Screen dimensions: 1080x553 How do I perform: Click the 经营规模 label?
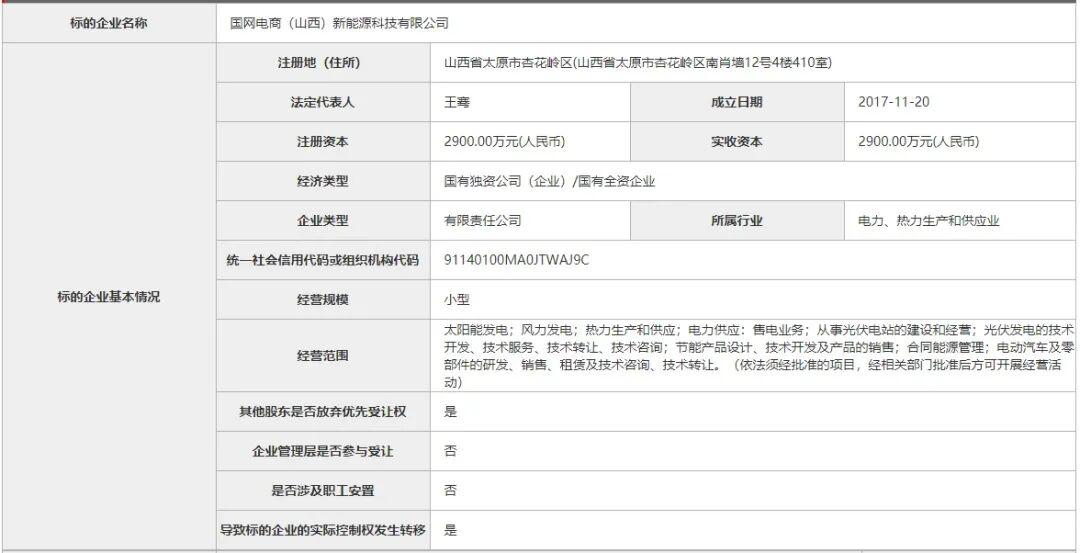click(x=323, y=300)
